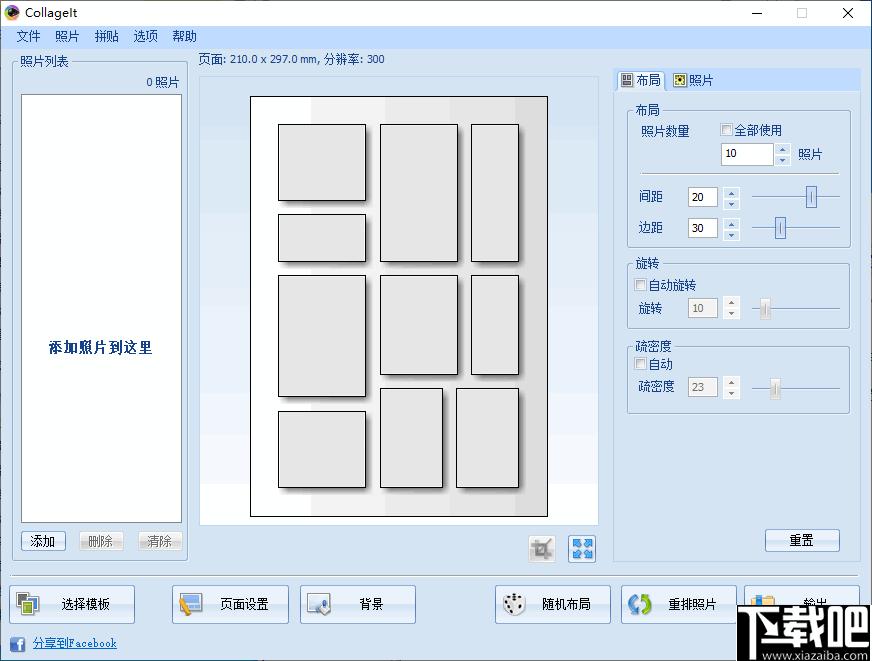
Task: Click the CollageIt app logo in title bar
Action: (12, 12)
